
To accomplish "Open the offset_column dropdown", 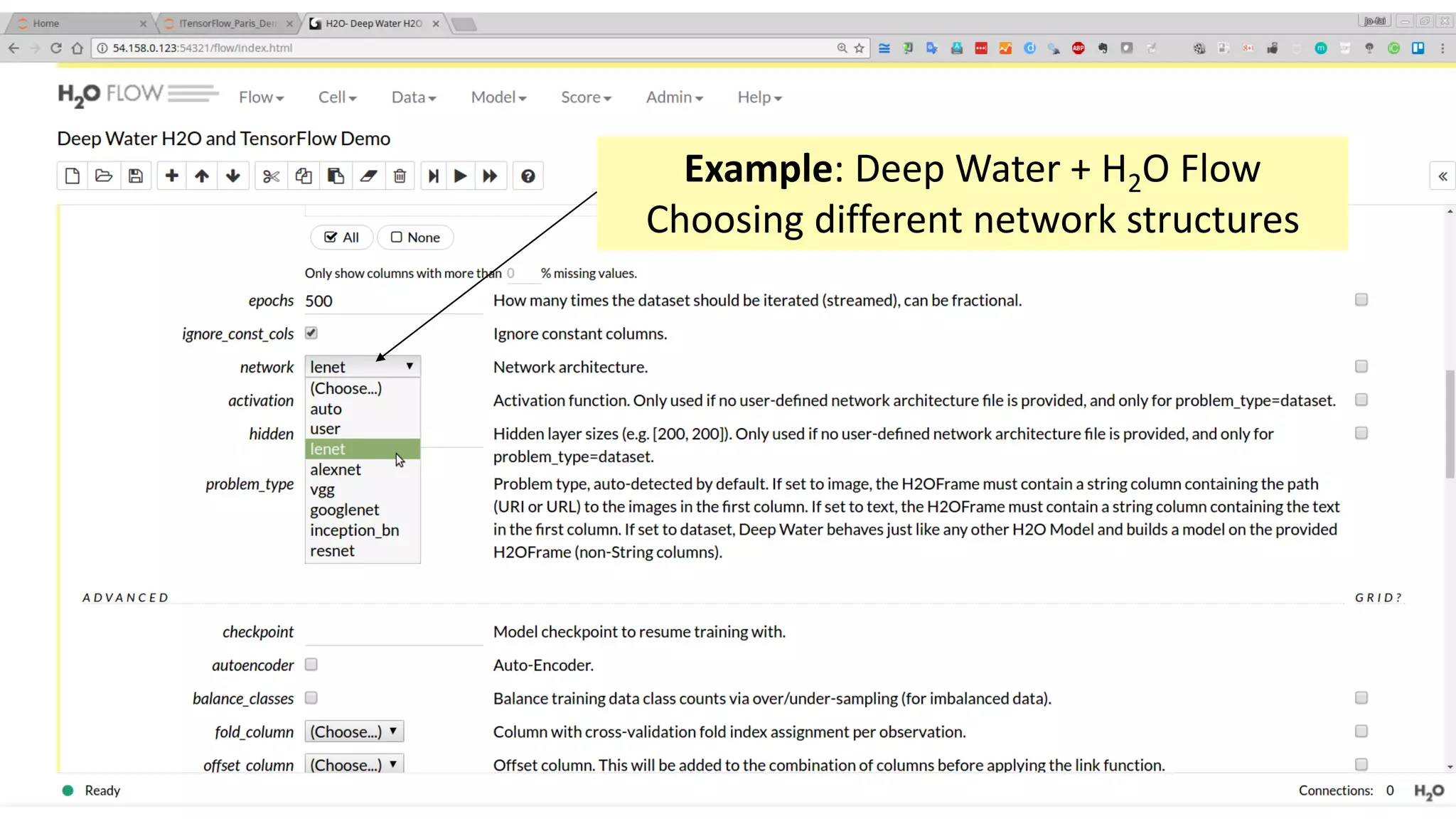I will (x=354, y=764).
